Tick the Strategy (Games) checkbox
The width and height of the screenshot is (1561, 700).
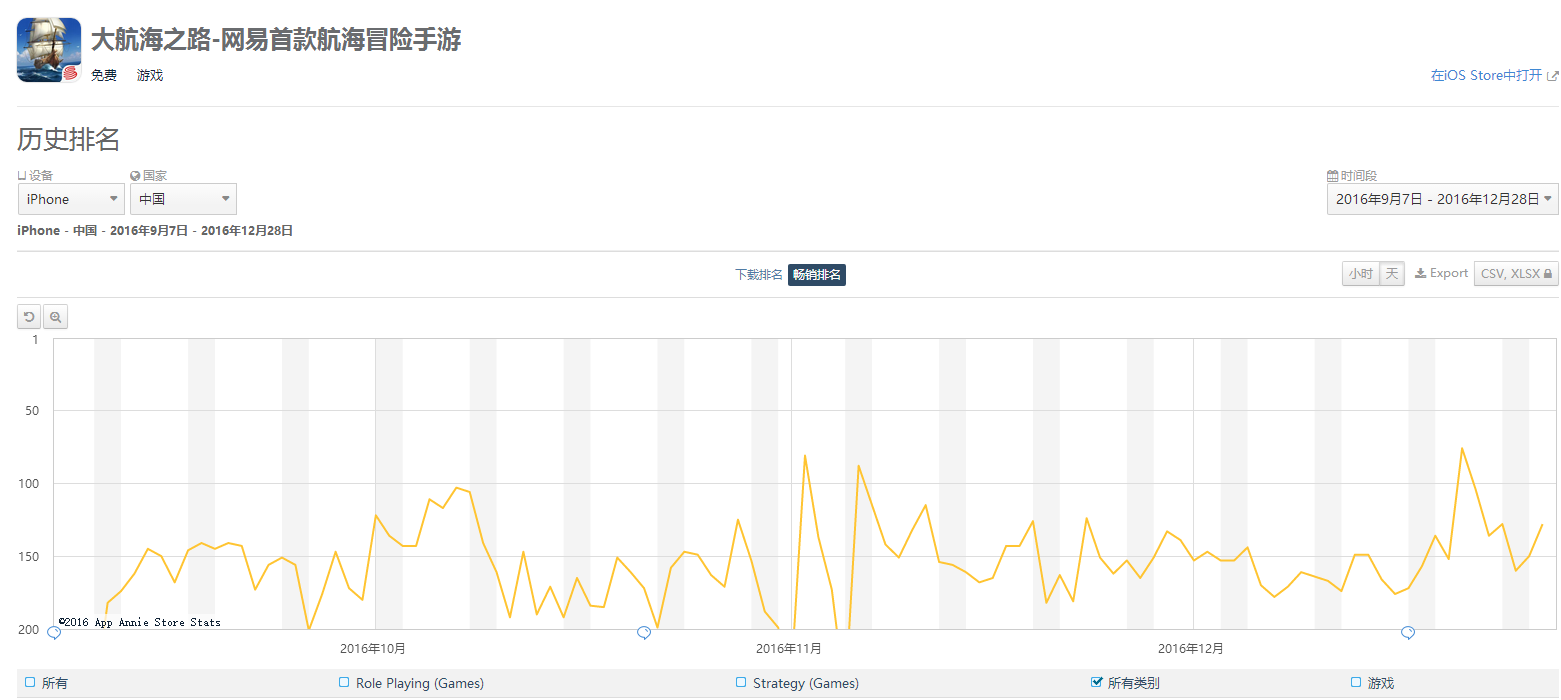(741, 682)
